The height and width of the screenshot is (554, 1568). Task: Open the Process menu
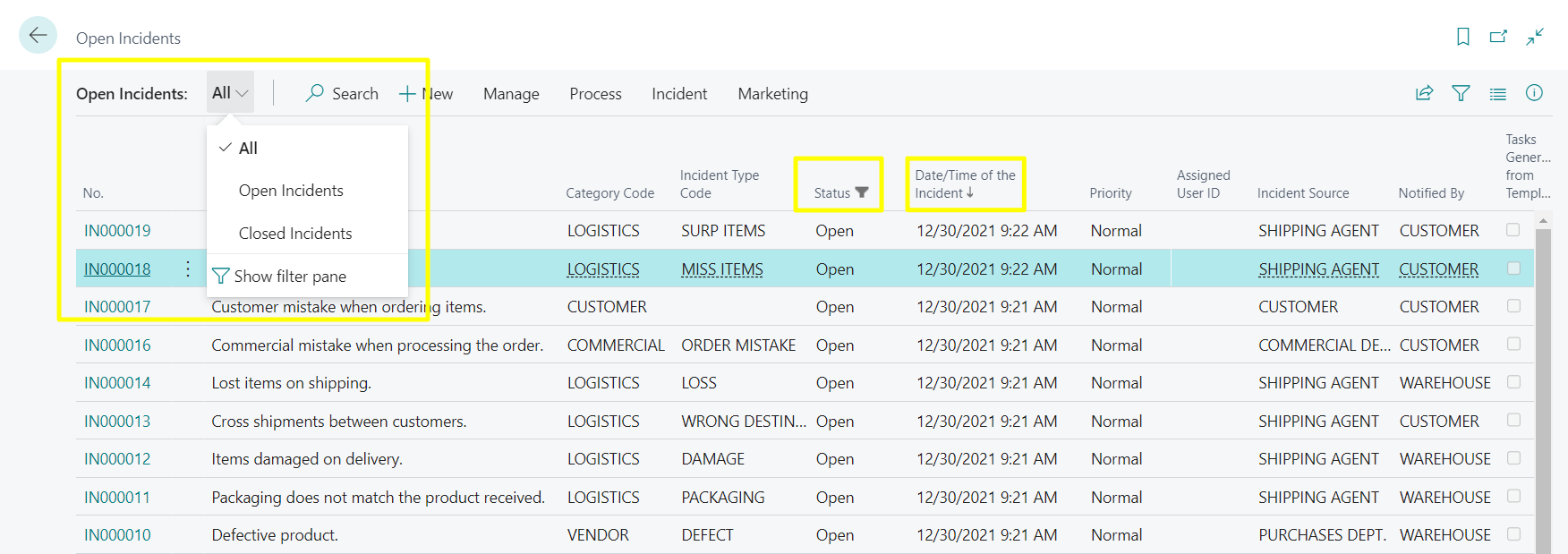click(595, 94)
